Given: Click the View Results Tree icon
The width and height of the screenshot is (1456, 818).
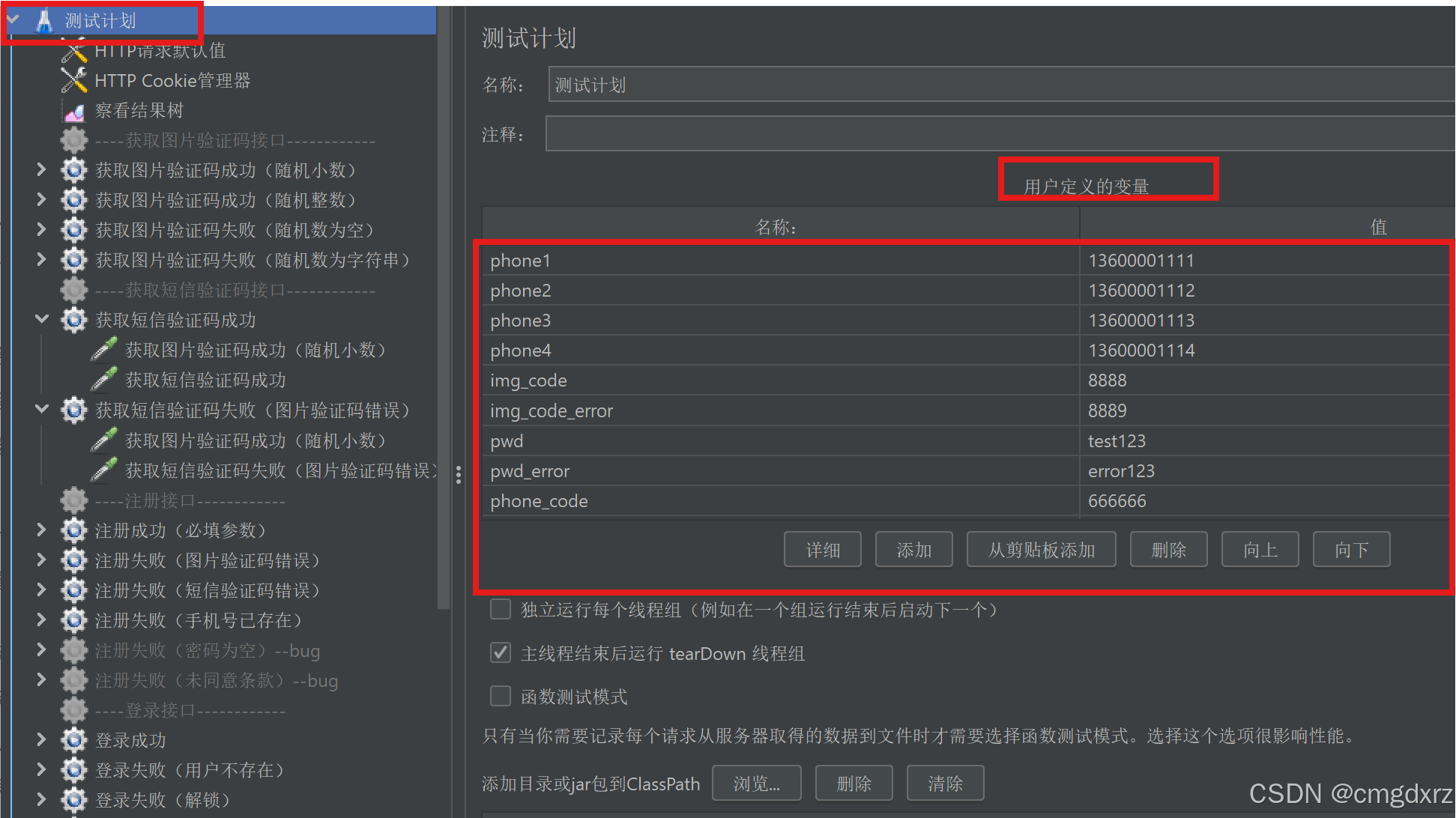Looking at the screenshot, I should (x=74, y=111).
